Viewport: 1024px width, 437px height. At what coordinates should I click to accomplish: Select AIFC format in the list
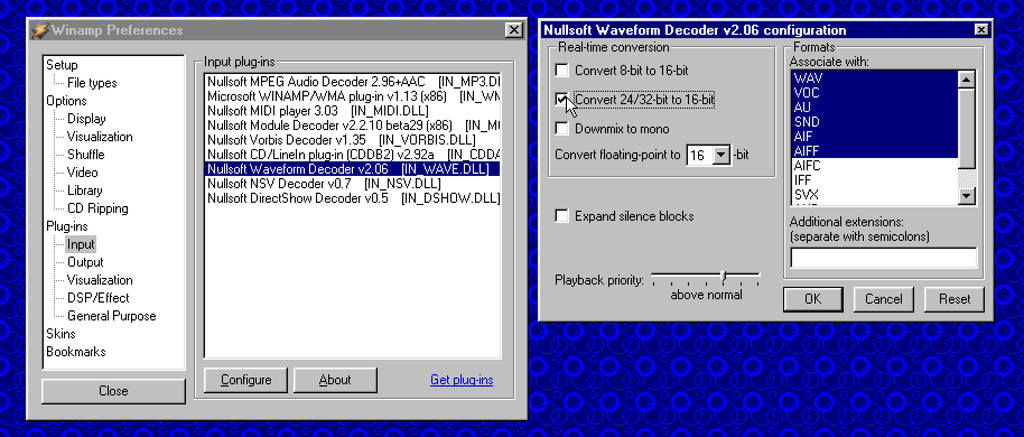(x=874, y=166)
